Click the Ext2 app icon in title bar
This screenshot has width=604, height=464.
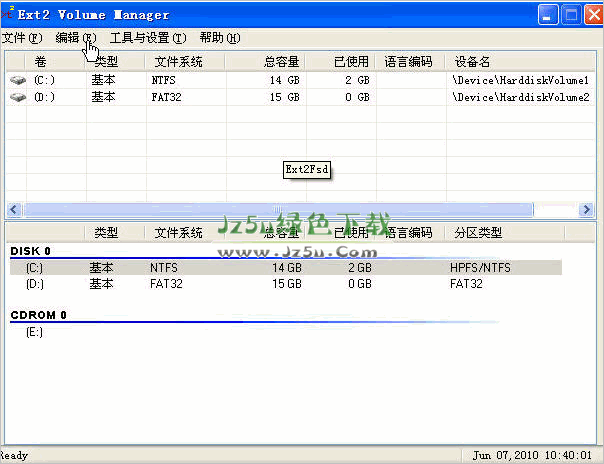pos(7,13)
